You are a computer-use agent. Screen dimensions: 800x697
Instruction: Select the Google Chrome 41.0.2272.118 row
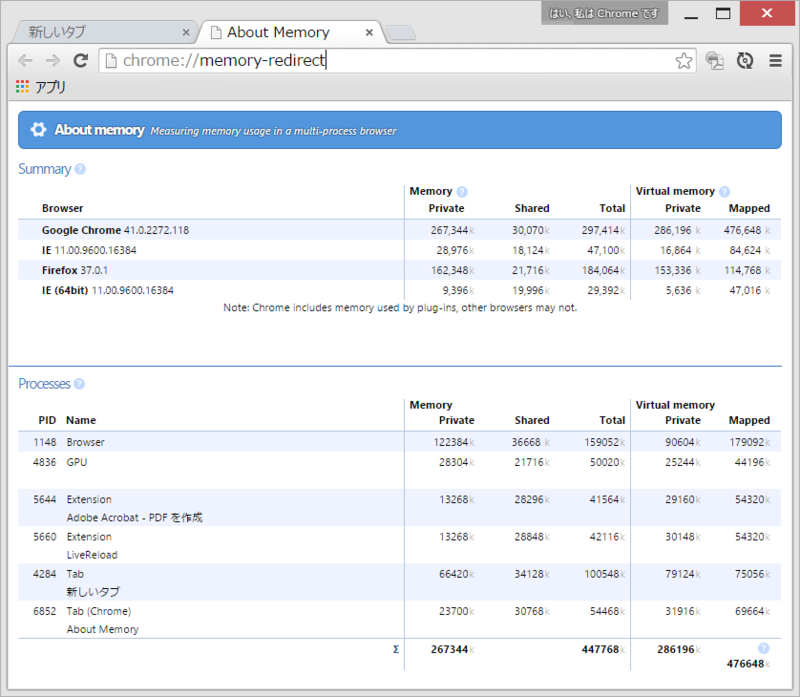click(399, 230)
